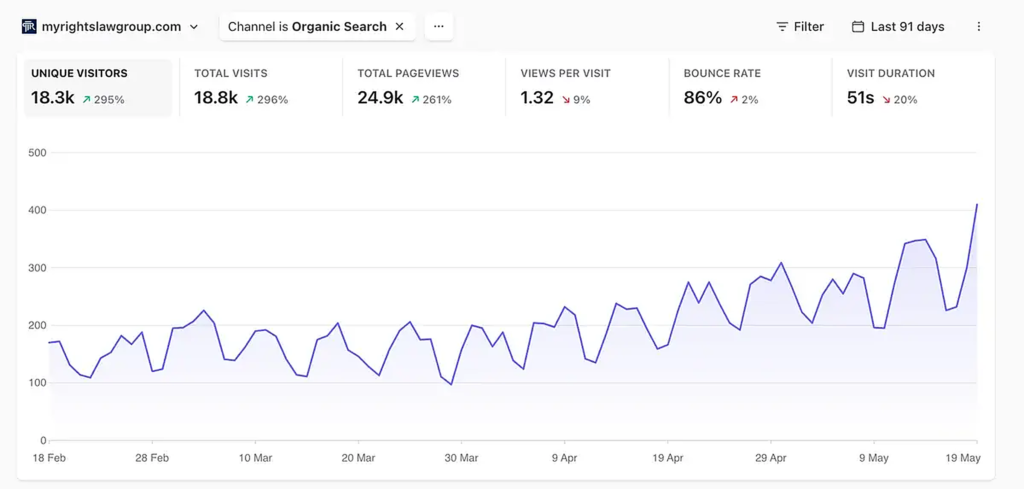Viewport: 1024px width, 489px height.
Task: Open the Last 91 days date picker
Action: tap(898, 27)
